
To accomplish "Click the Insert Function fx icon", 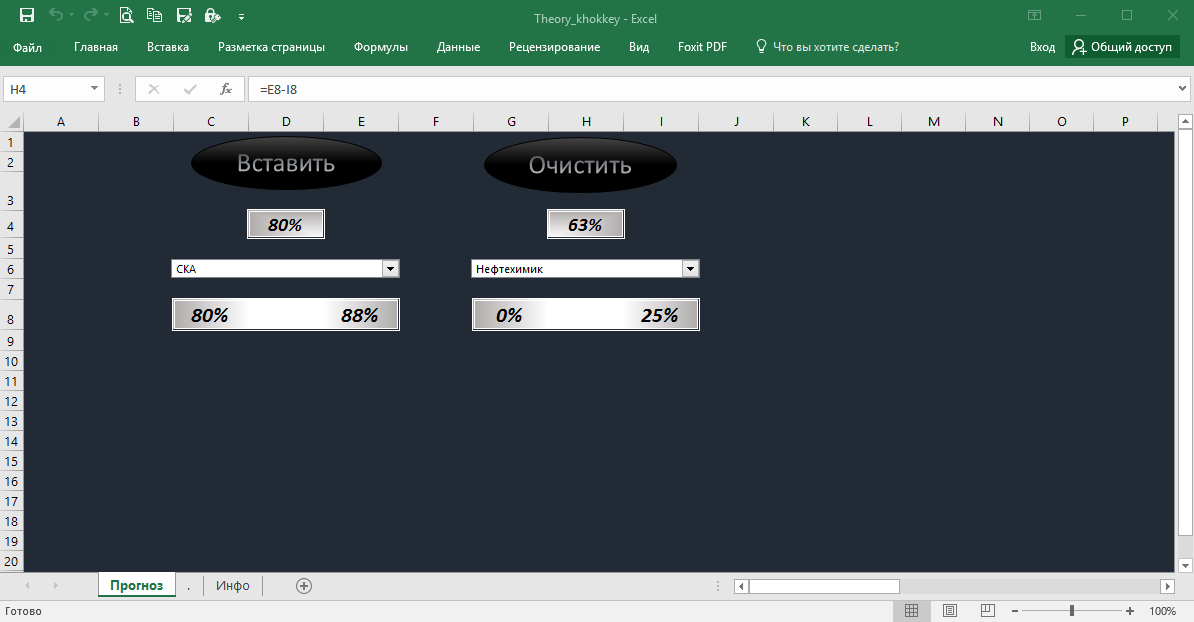I will click(226, 89).
